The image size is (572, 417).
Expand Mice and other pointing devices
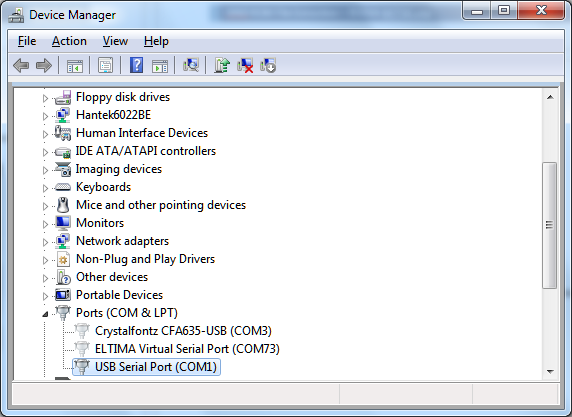click(x=45, y=206)
